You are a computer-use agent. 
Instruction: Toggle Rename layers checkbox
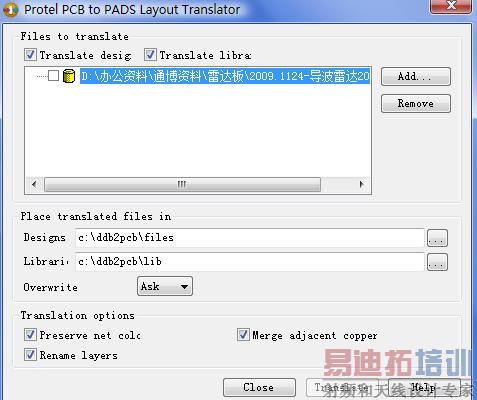coord(30,354)
